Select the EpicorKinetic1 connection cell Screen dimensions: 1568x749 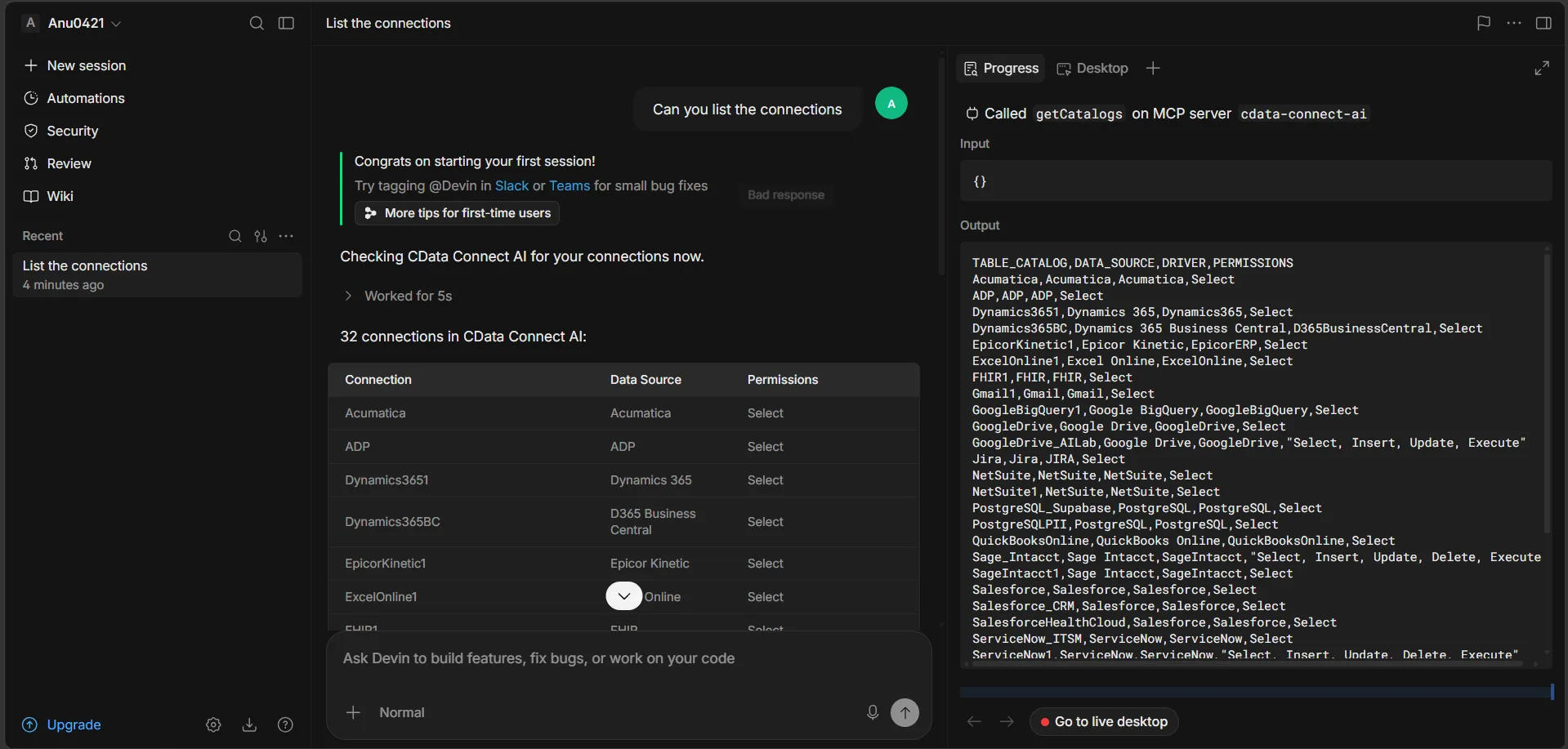[x=386, y=564]
